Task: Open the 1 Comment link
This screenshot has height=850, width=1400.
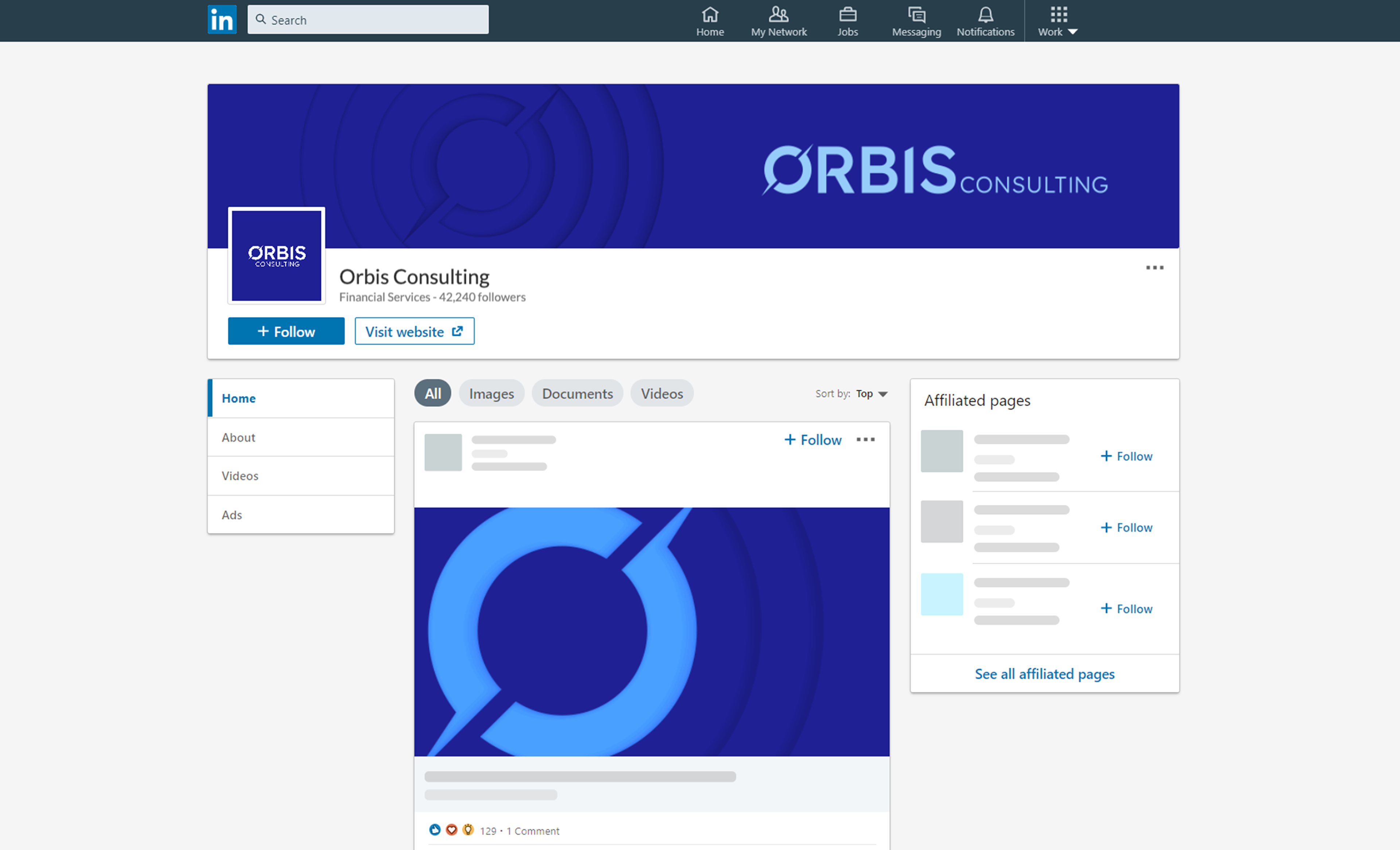Action: coord(533,831)
